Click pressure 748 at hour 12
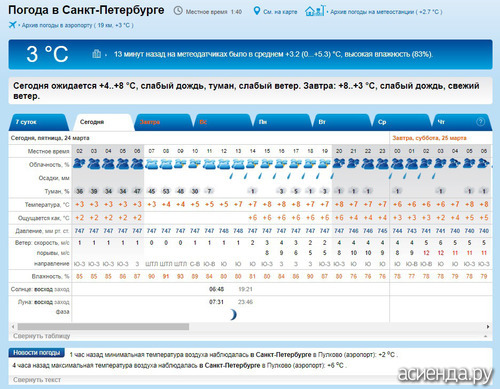 point(224,231)
